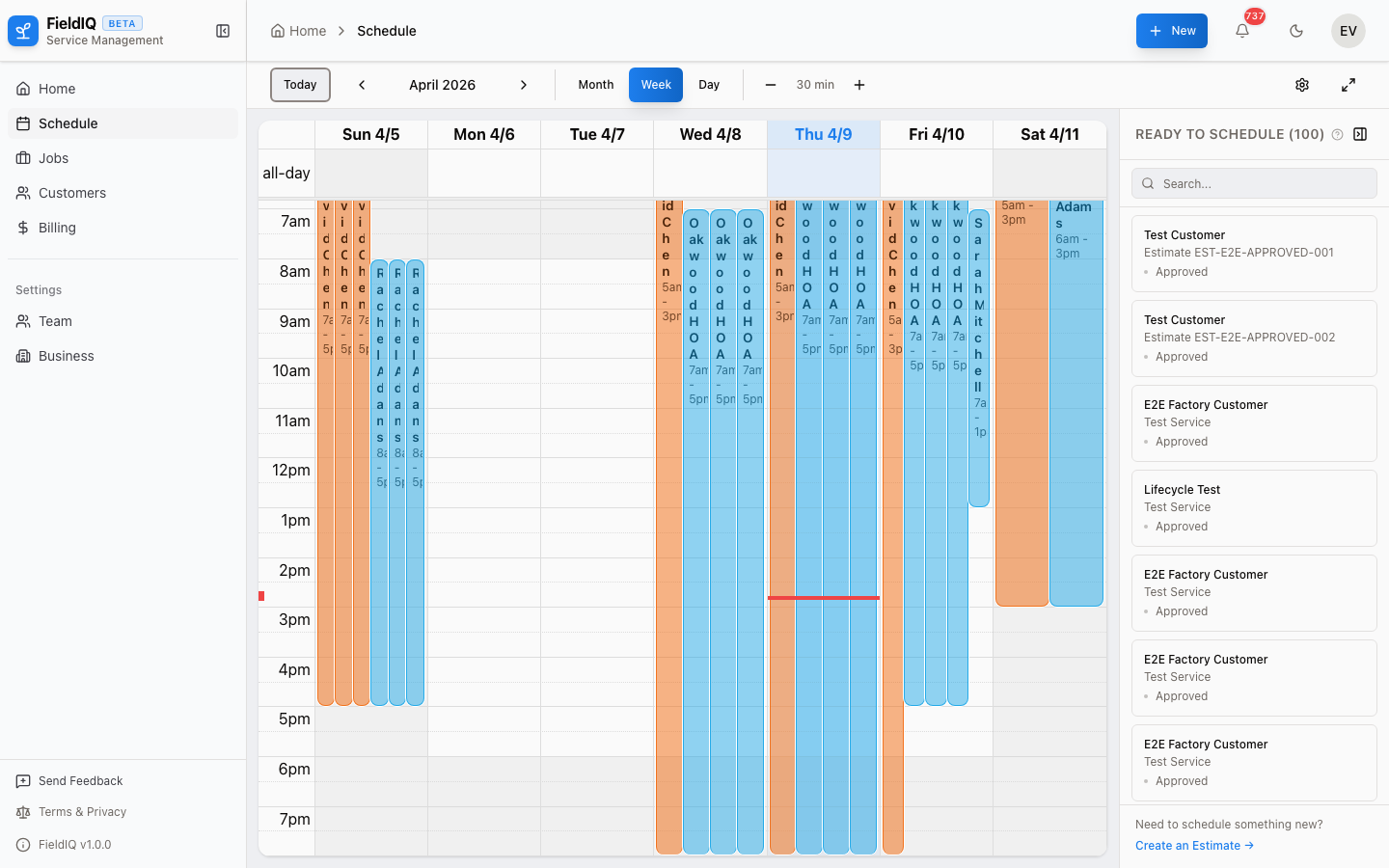Go to the previous week with the chevron

pos(362,85)
